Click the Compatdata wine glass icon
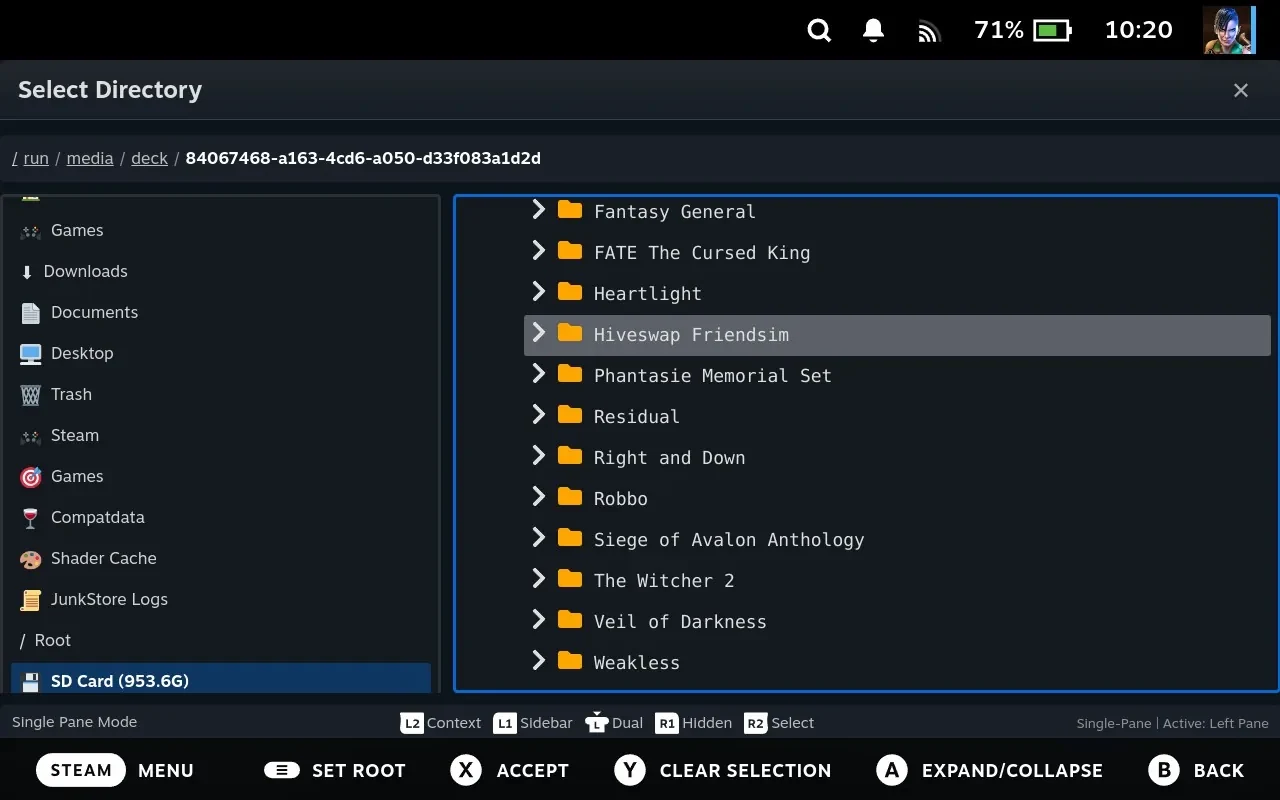Viewport: 1280px width, 800px height. (x=31, y=518)
